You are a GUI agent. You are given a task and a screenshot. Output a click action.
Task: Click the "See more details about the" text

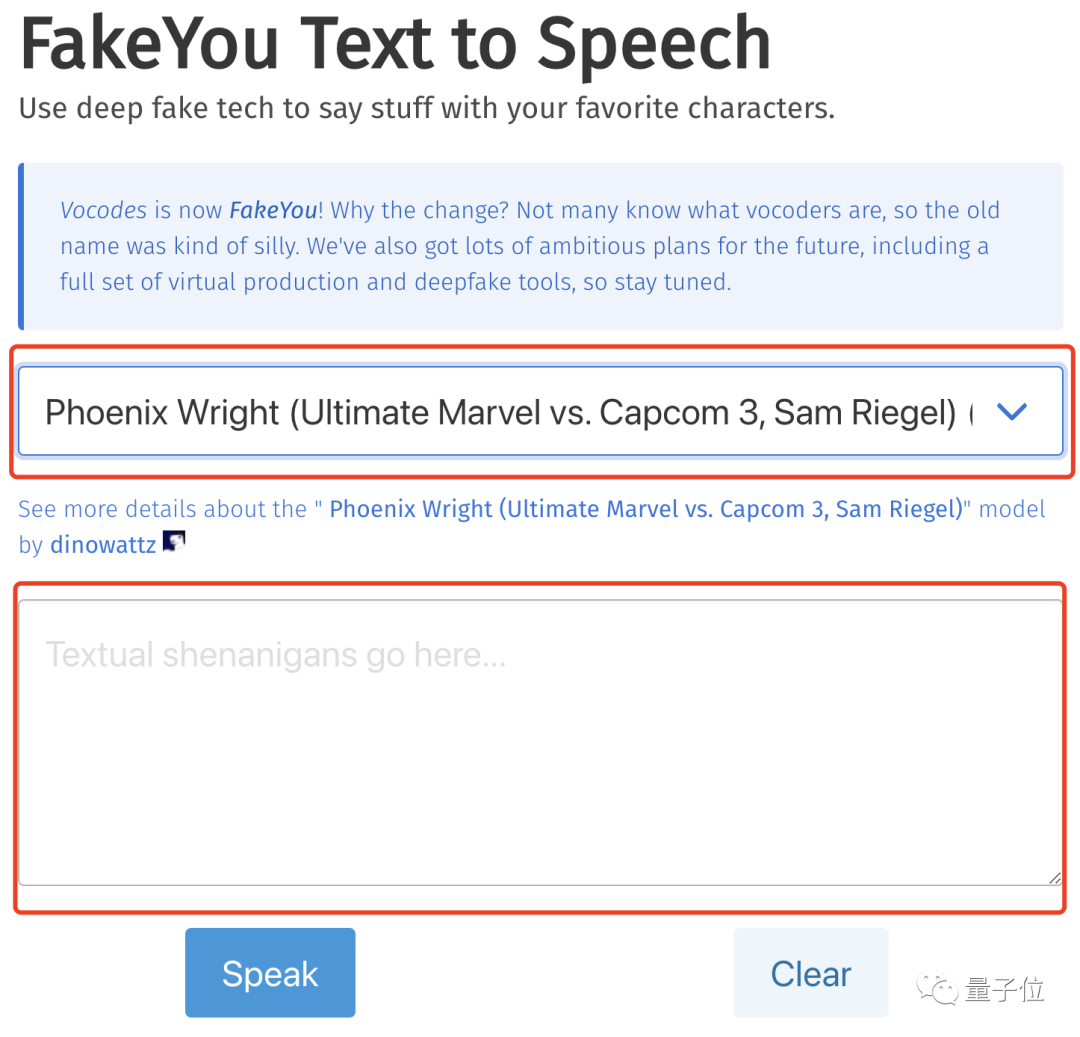(x=162, y=509)
